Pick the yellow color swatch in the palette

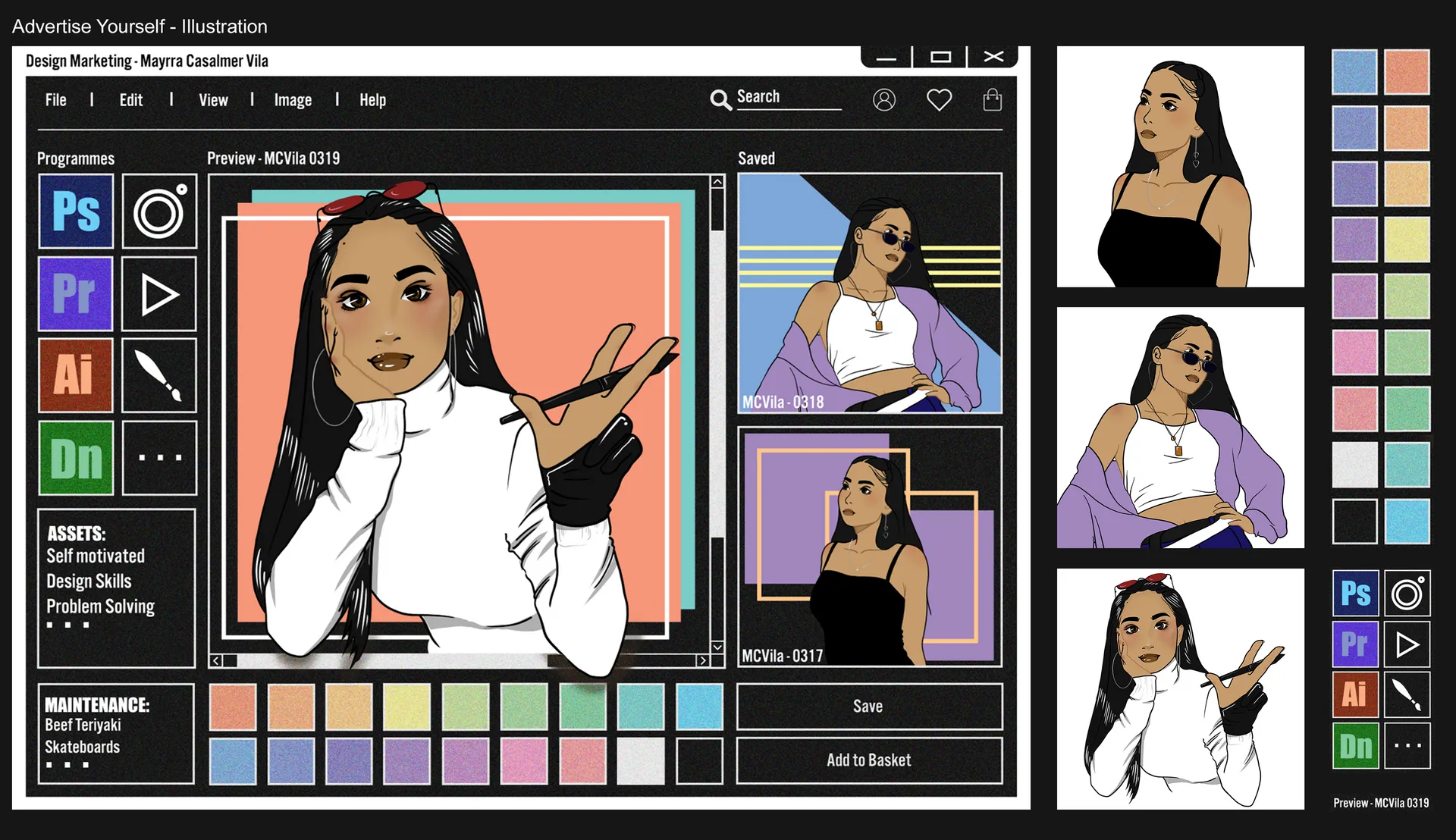pos(406,707)
